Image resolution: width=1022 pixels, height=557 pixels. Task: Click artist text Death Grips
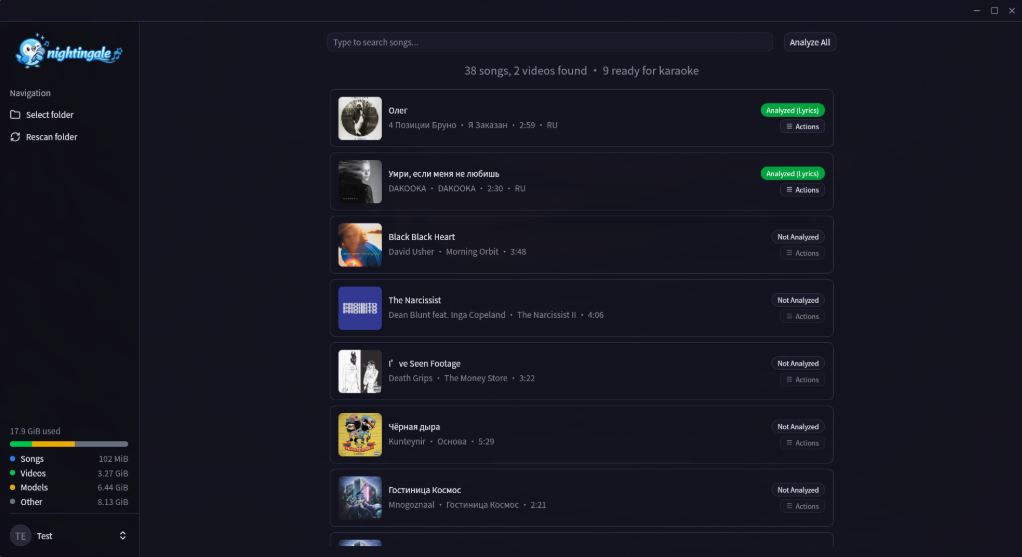(411, 378)
